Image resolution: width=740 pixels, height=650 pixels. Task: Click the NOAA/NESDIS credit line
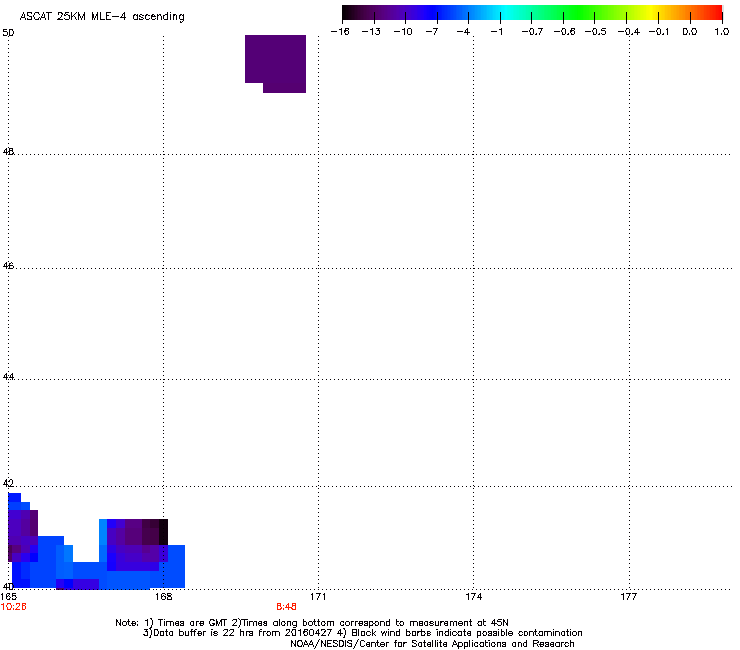pyautogui.click(x=432, y=644)
